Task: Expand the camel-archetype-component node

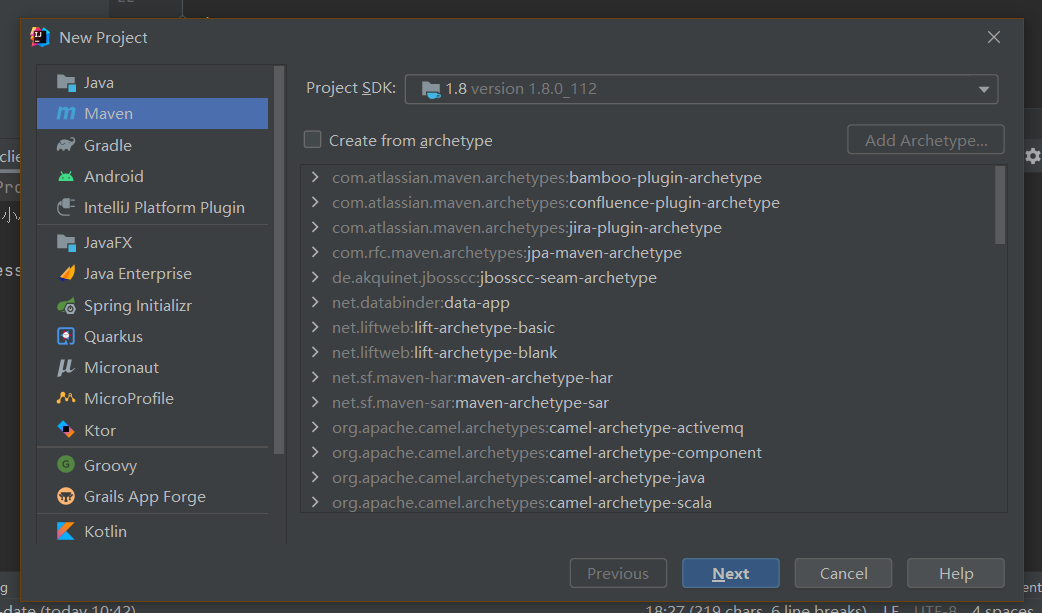Action: tap(315, 452)
